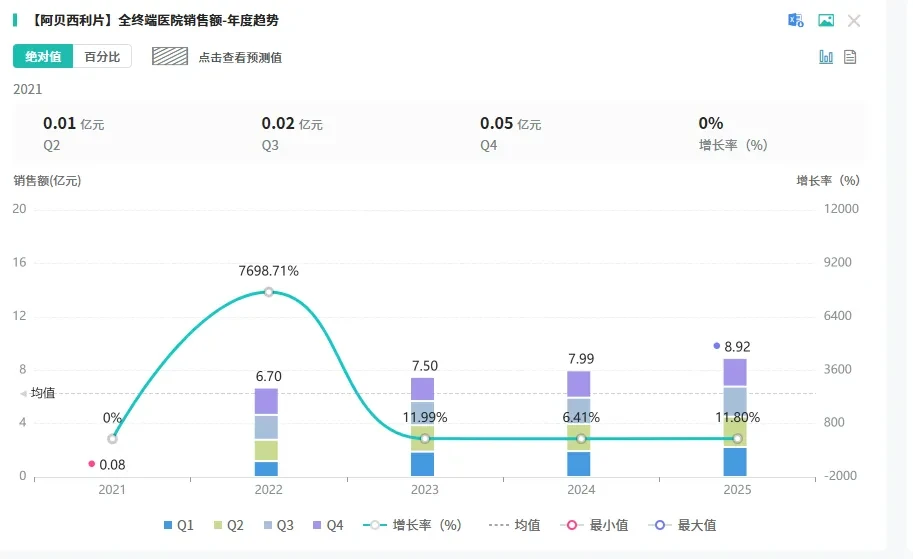Toggle Q1 series in the legend
This screenshot has width=913, height=559.
click(178, 525)
